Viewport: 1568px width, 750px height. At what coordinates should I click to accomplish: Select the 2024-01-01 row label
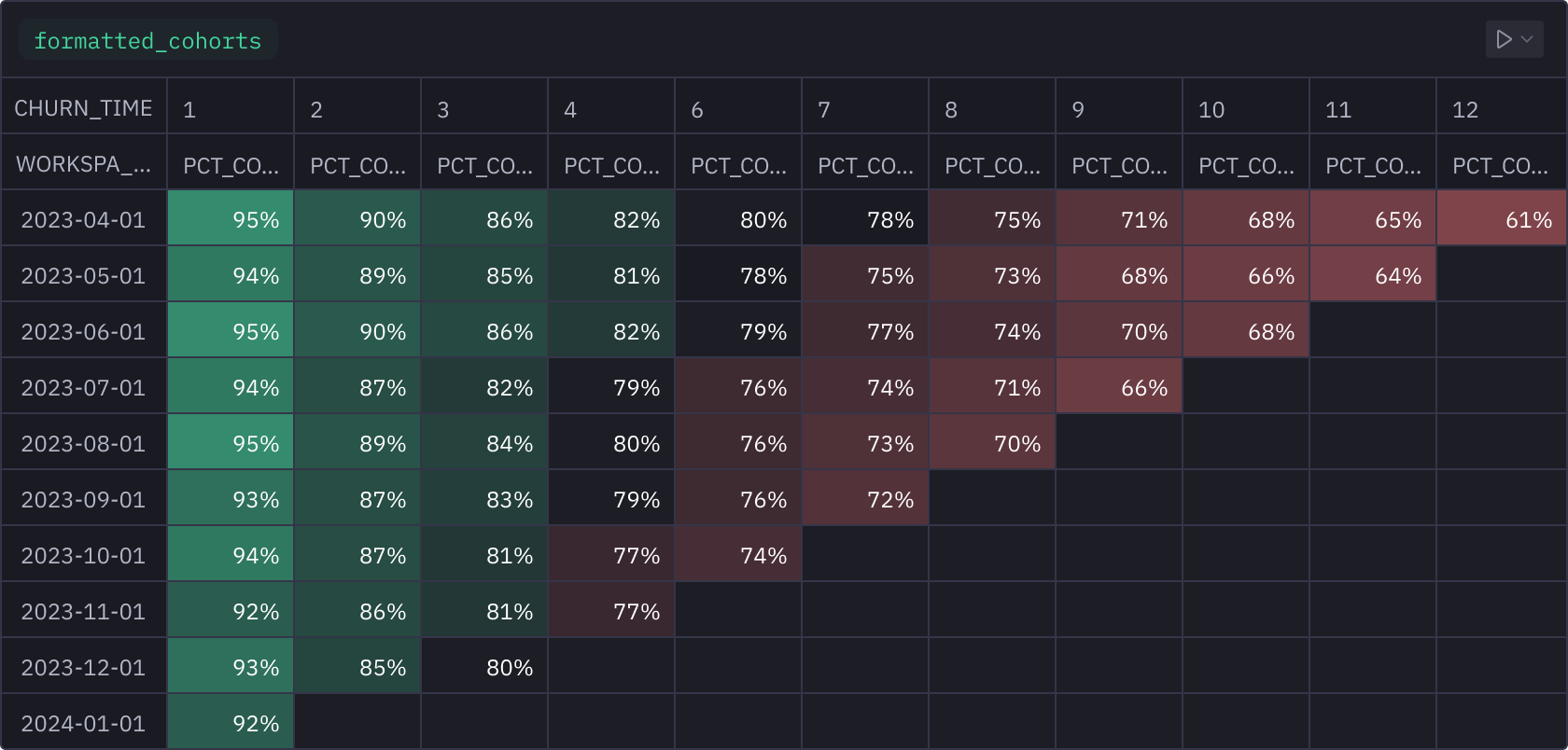tap(82, 721)
